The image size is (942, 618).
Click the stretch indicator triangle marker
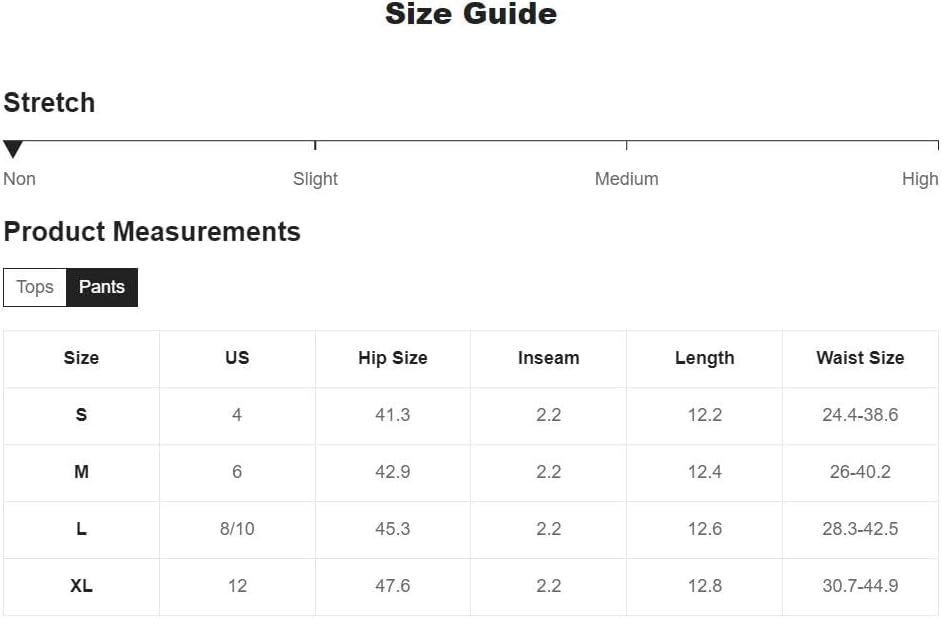tap(13, 150)
